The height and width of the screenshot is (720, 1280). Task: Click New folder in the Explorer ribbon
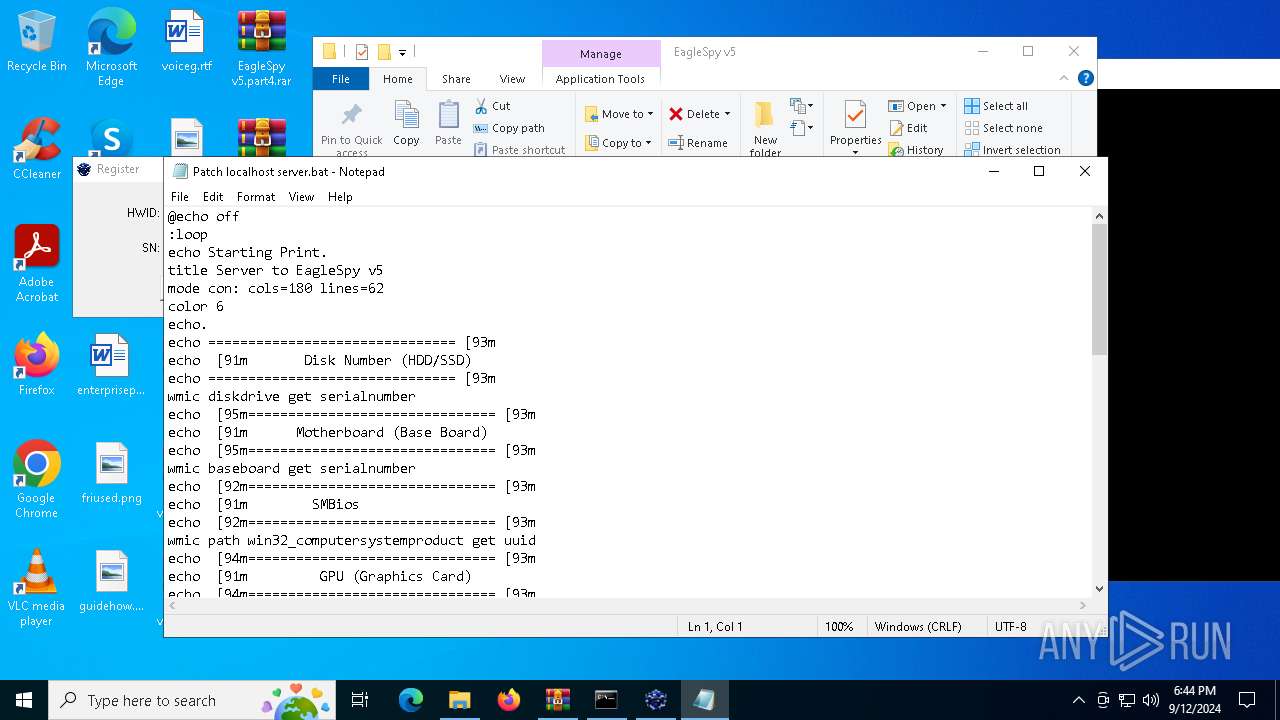tap(765, 128)
